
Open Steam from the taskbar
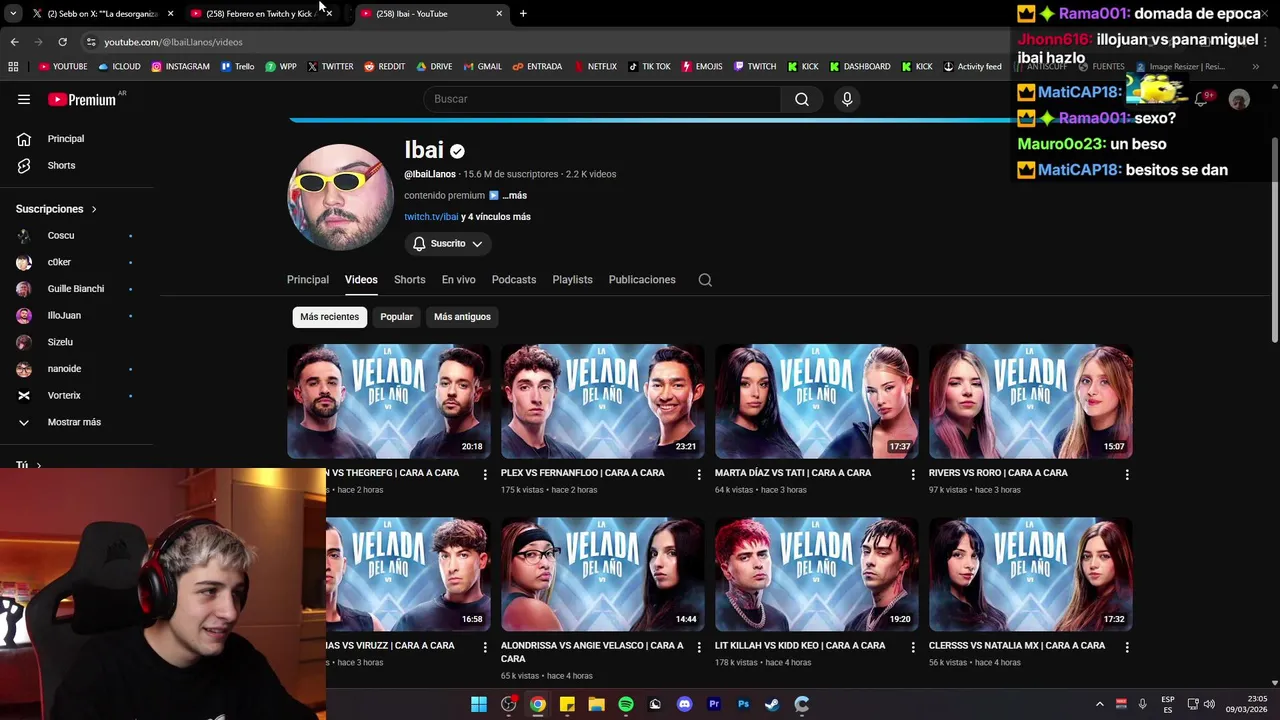click(x=772, y=704)
